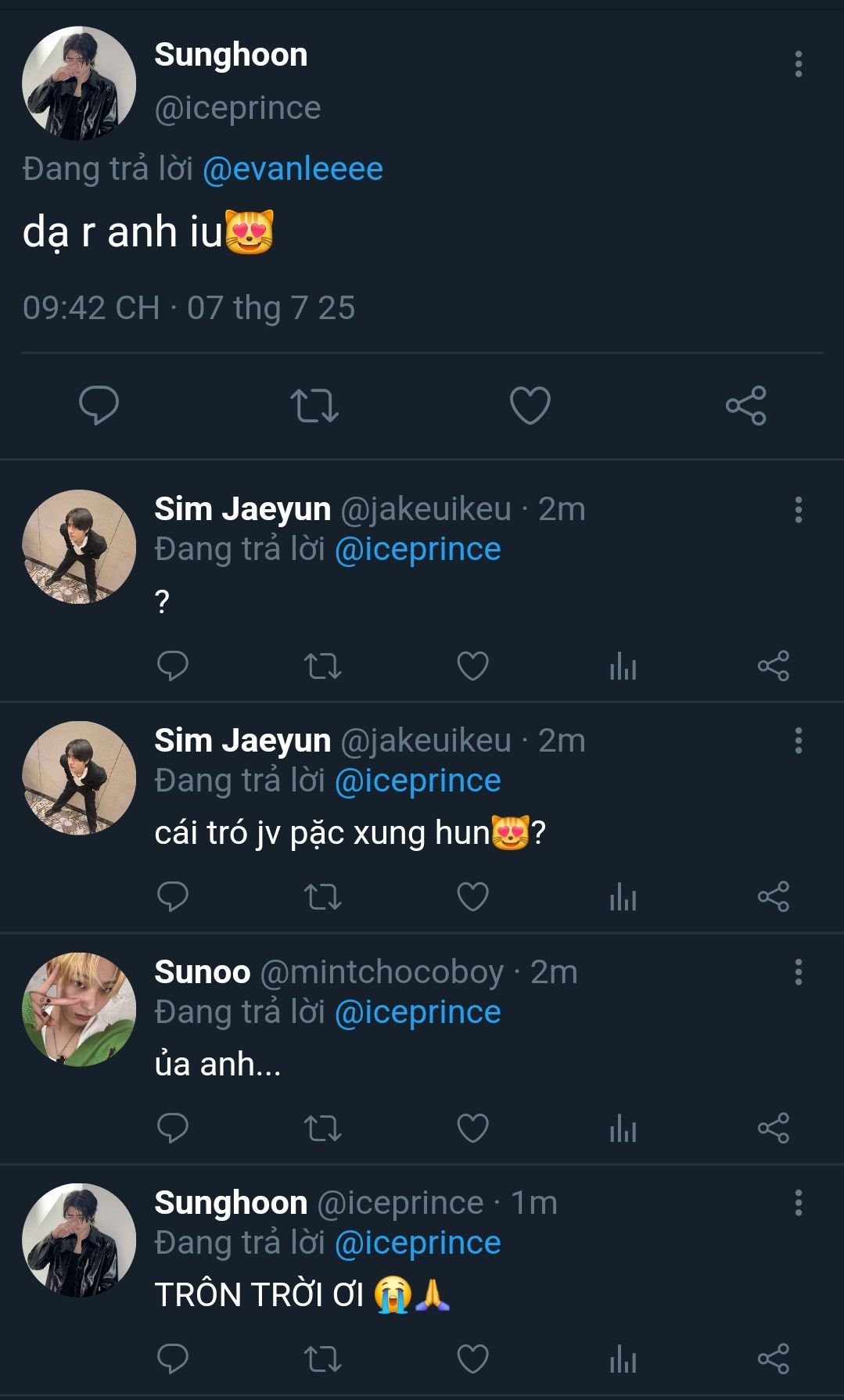Open more options on Sunoo's reply

pyautogui.click(x=798, y=972)
